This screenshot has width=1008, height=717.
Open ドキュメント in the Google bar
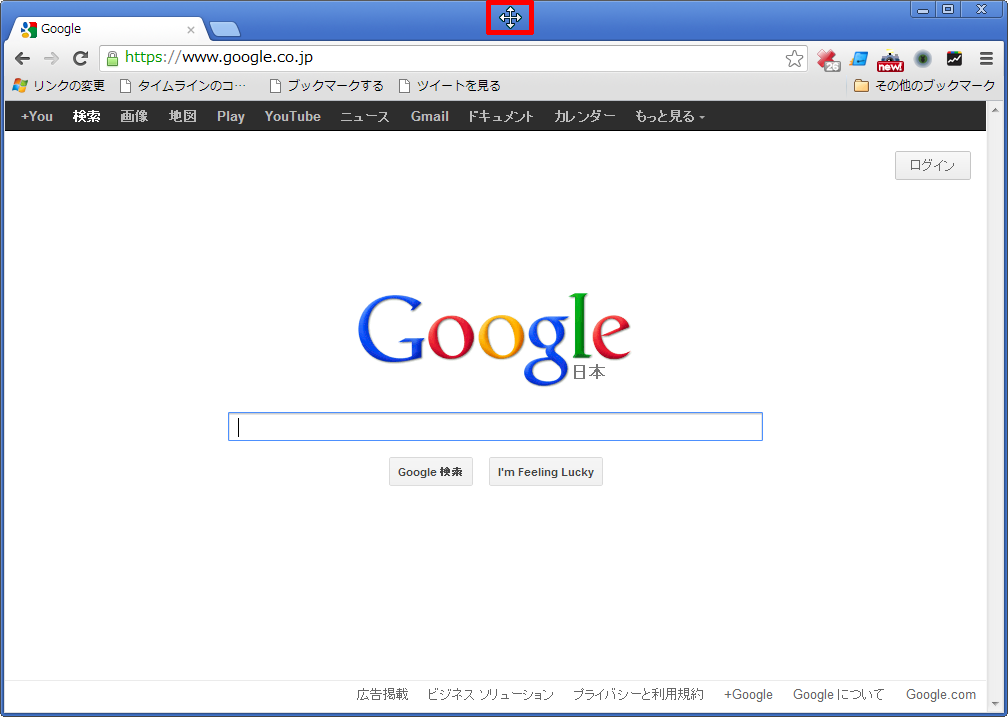501,116
